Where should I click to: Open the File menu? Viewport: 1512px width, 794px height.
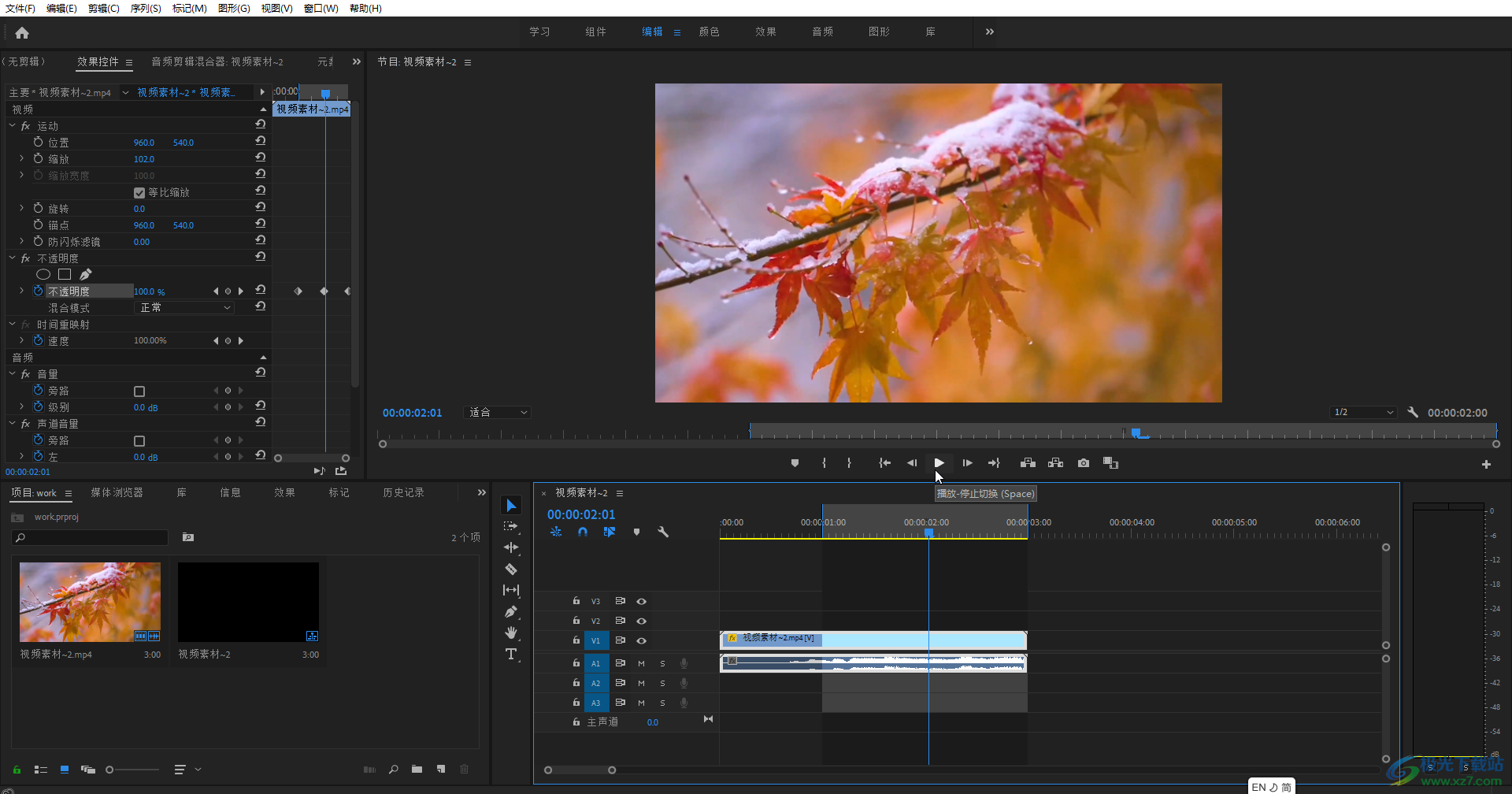pos(20,8)
